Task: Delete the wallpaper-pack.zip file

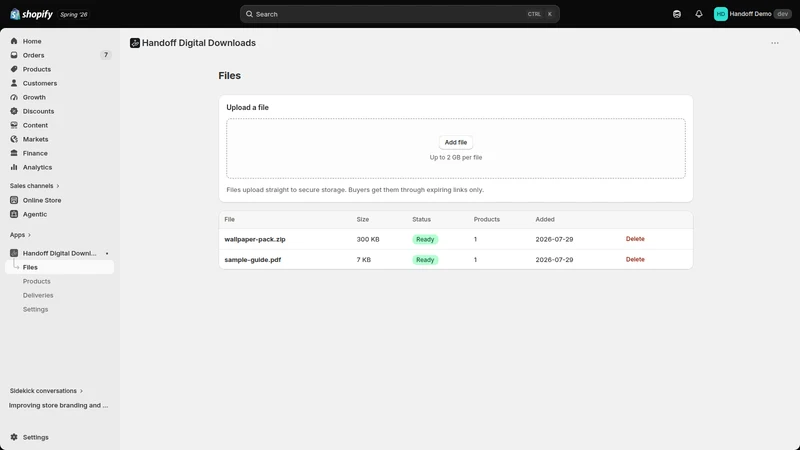Action: point(635,239)
